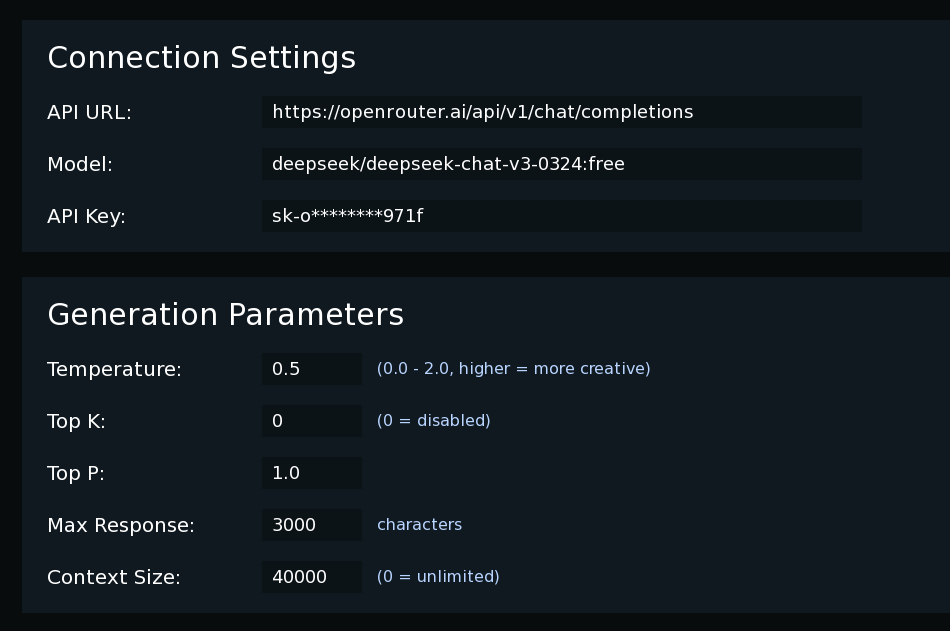Click the "Context Size:" label

coord(113,578)
